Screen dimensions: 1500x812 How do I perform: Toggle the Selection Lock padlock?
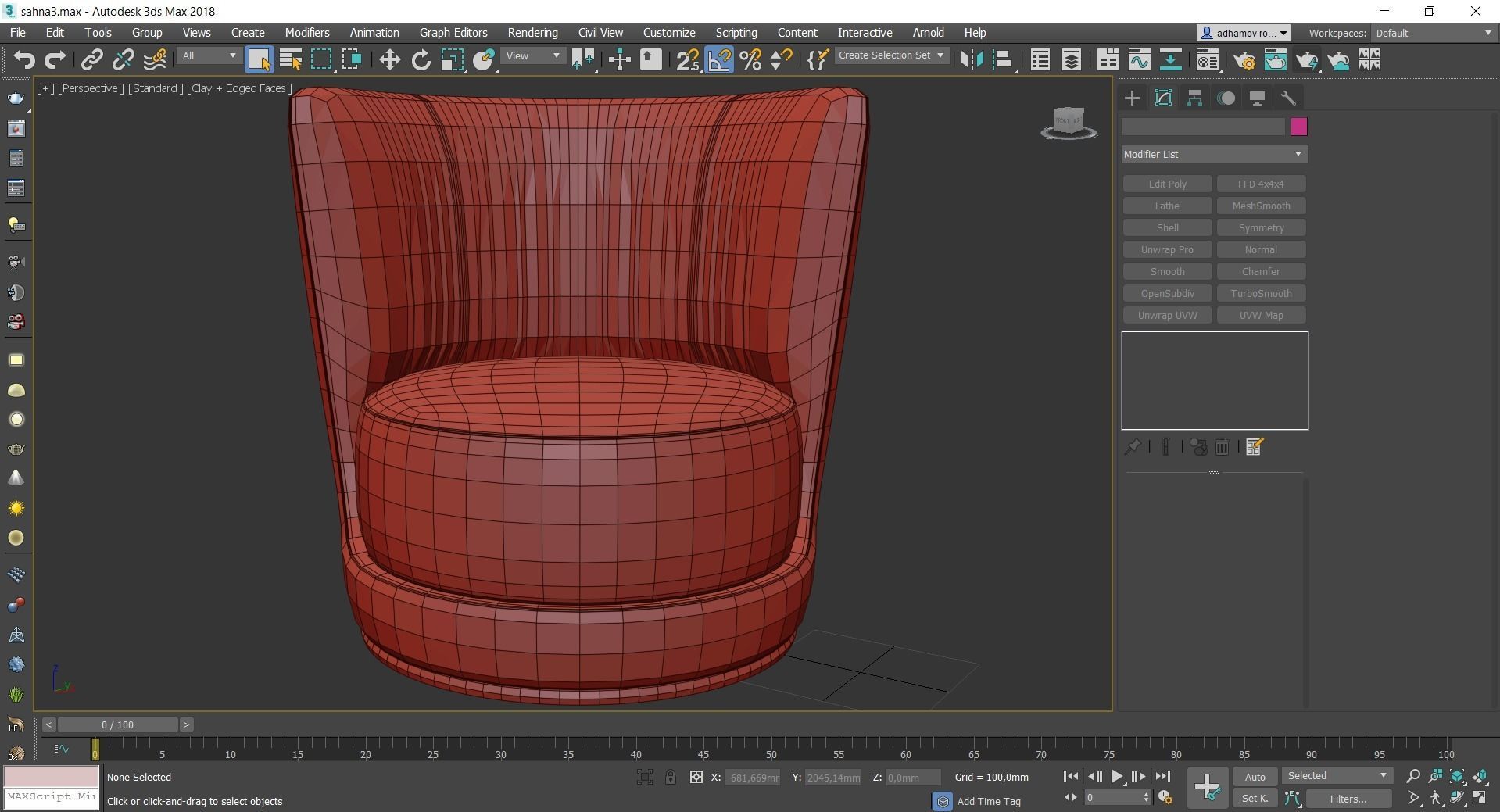point(671,777)
